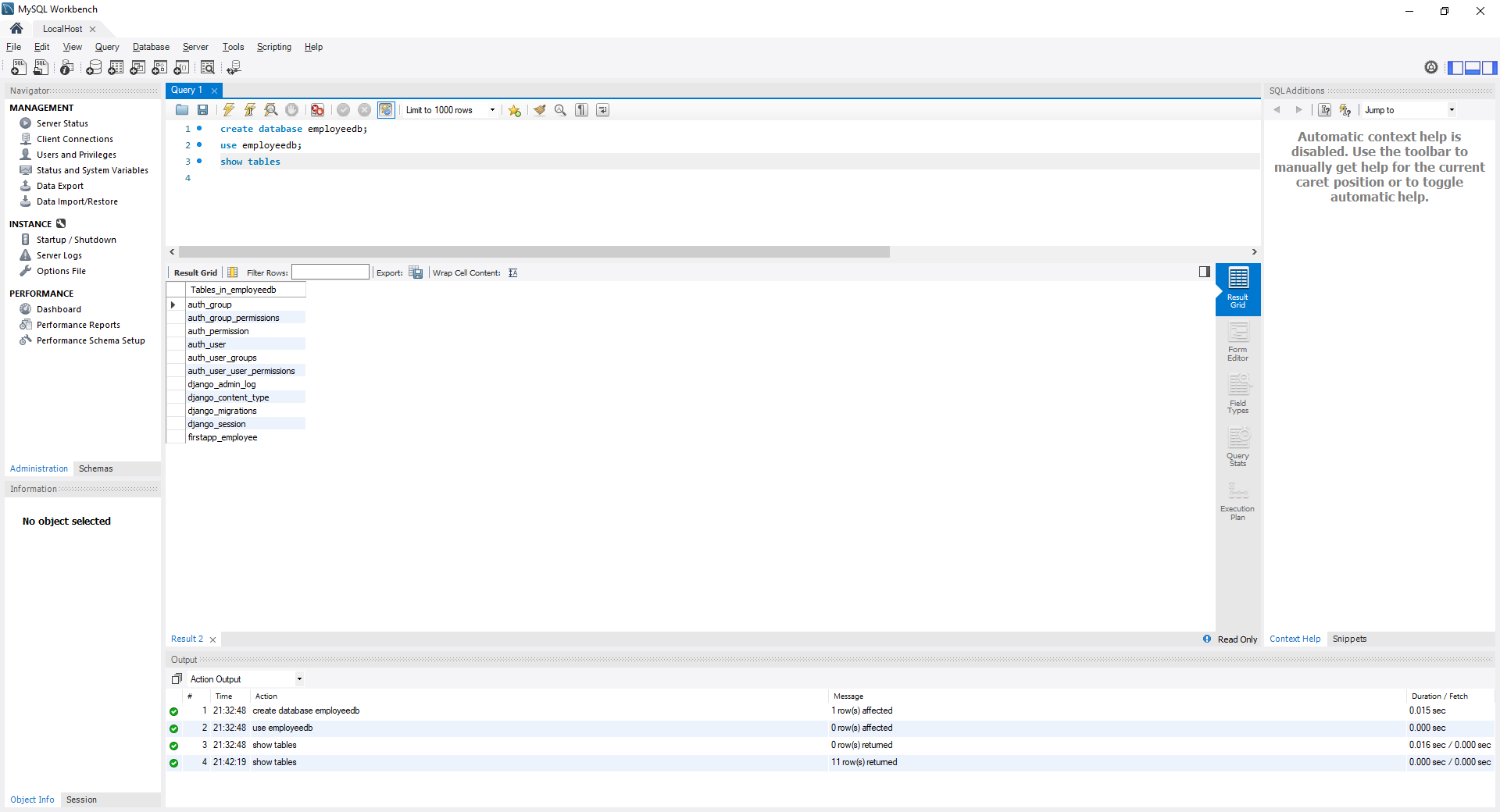Export recordset to external file
Viewport: 1500px width, 812px height.
pyautogui.click(x=416, y=272)
